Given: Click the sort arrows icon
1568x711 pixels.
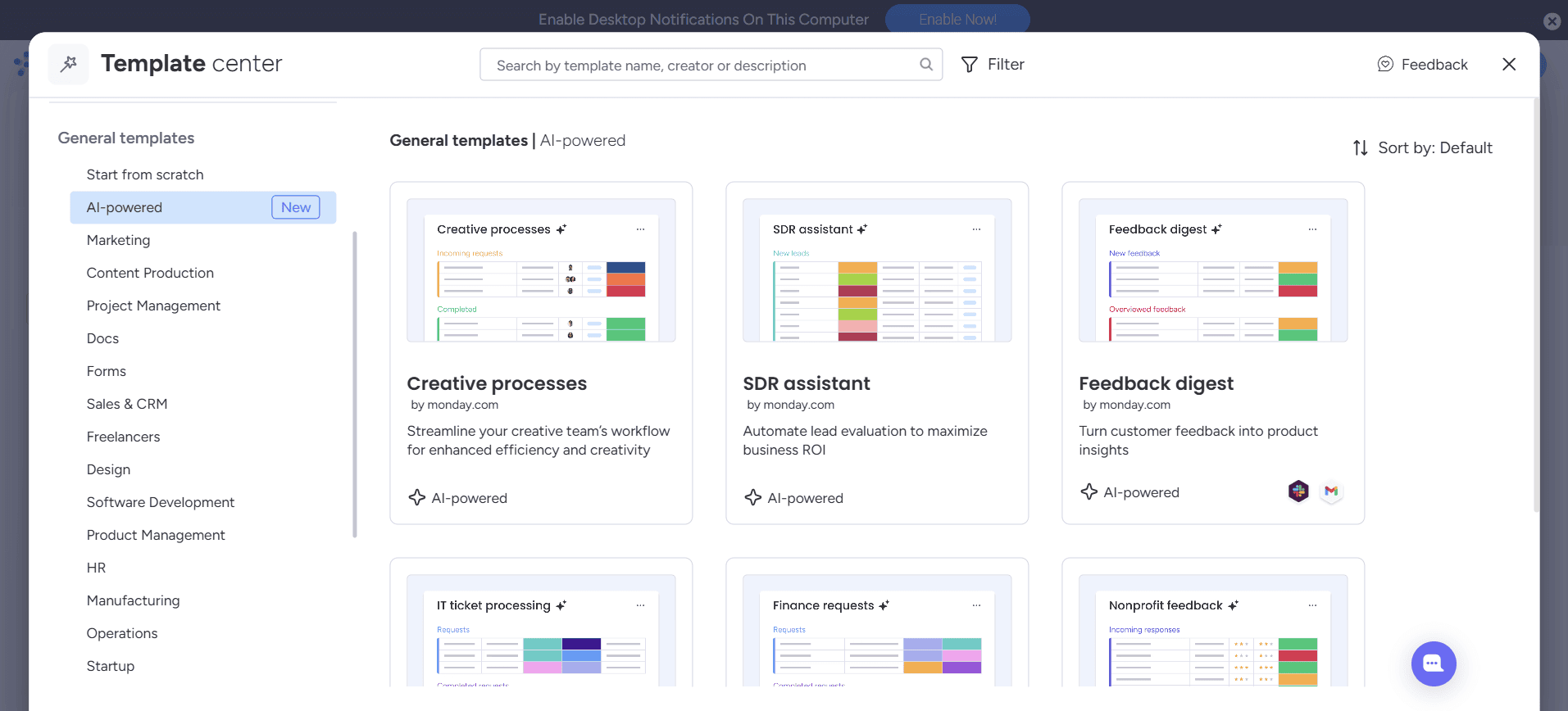Looking at the screenshot, I should [1361, 147].
